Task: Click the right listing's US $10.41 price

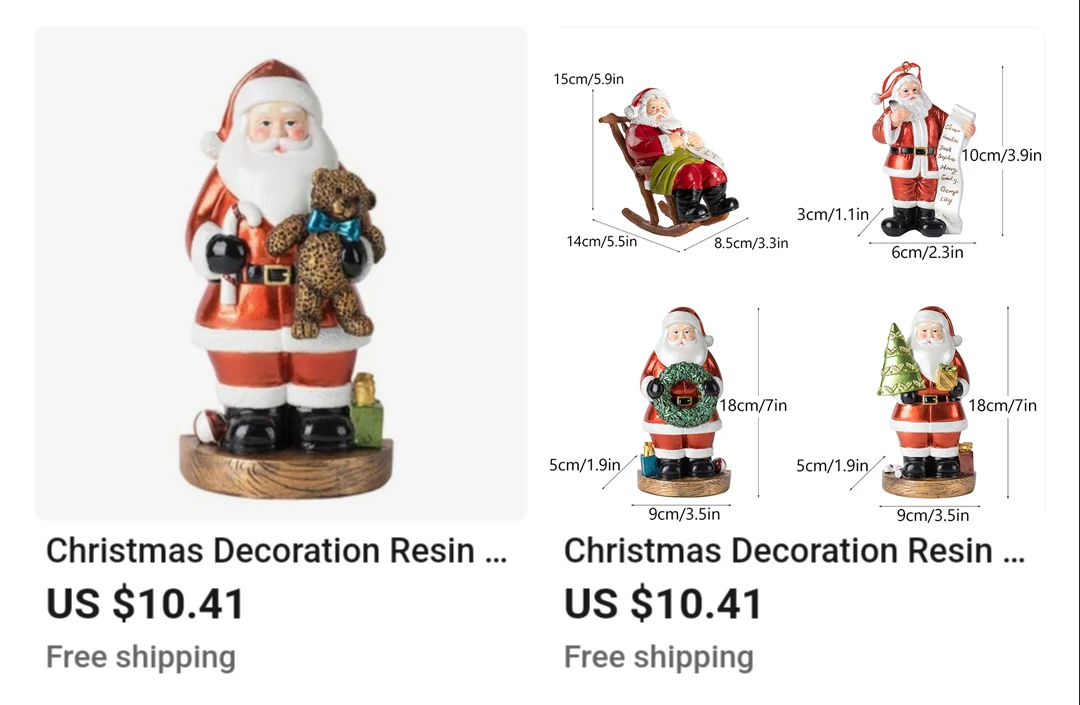Action: 663,604
